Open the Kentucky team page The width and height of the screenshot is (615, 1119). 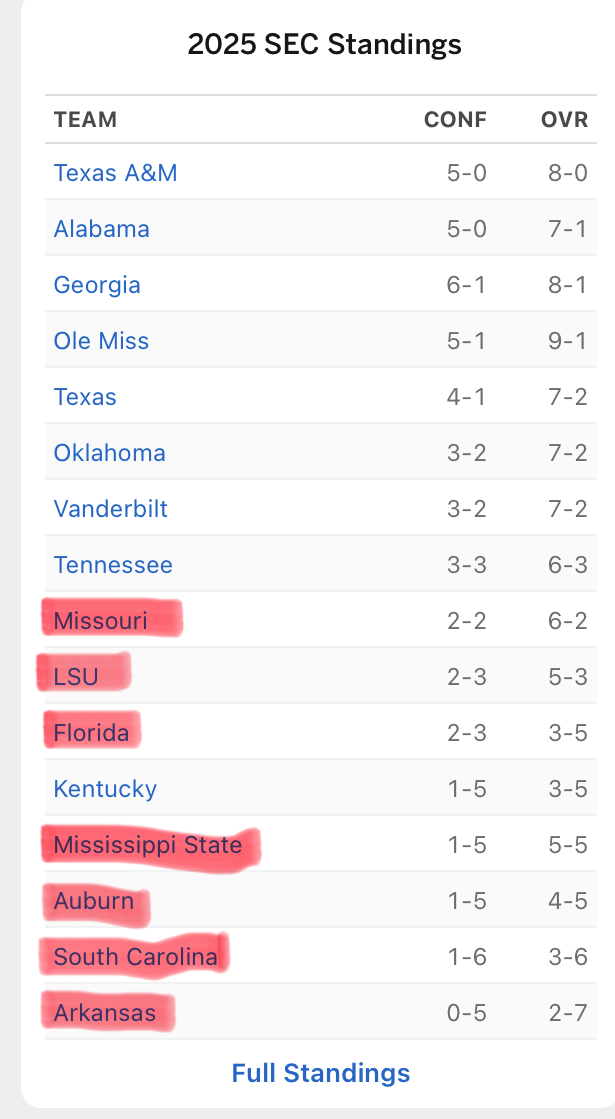pyautogui.click(x=105, y=789)
